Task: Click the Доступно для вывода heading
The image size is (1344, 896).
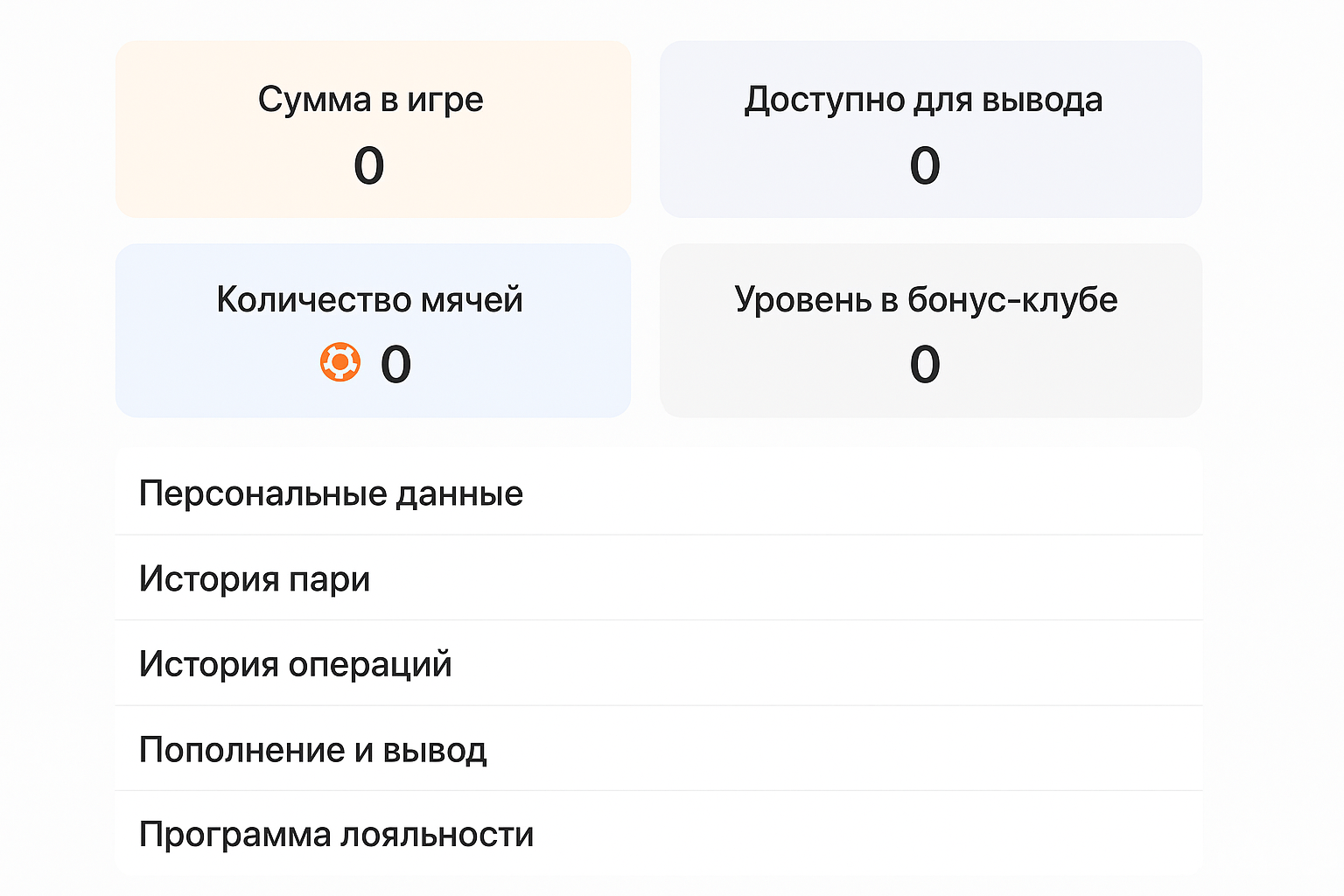Action: click(923, 100)
